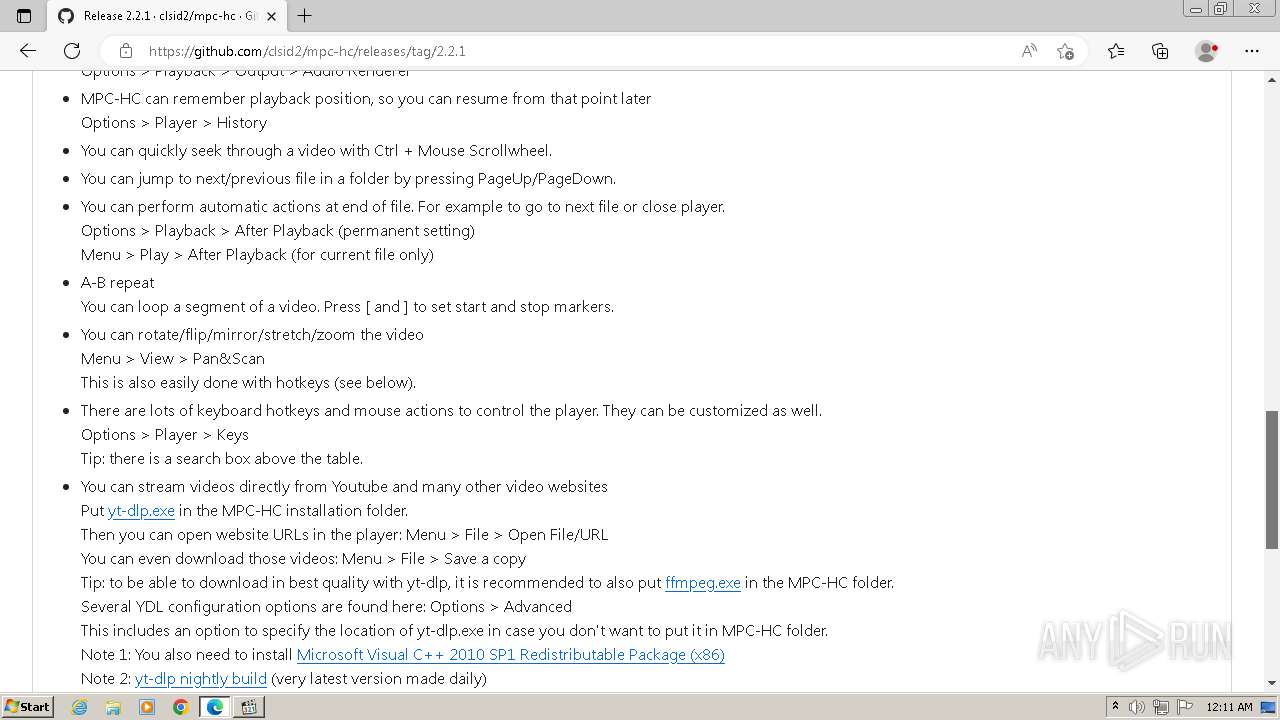Launch Internet Explorer from taskbar

pos(80,707)
